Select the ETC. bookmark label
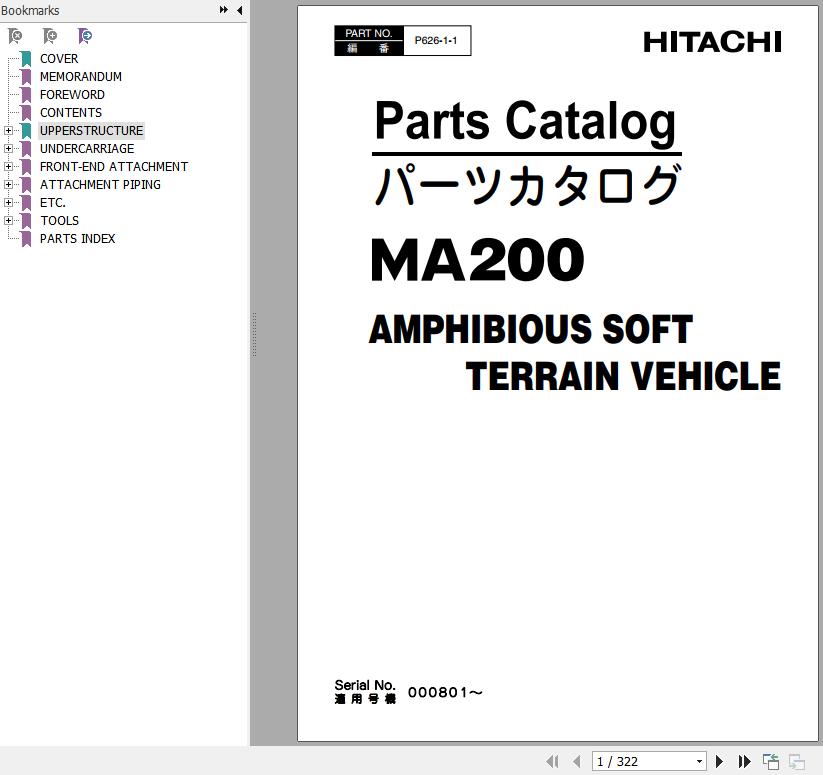Screen dimensions: 823x775 (x=53, y=203)
